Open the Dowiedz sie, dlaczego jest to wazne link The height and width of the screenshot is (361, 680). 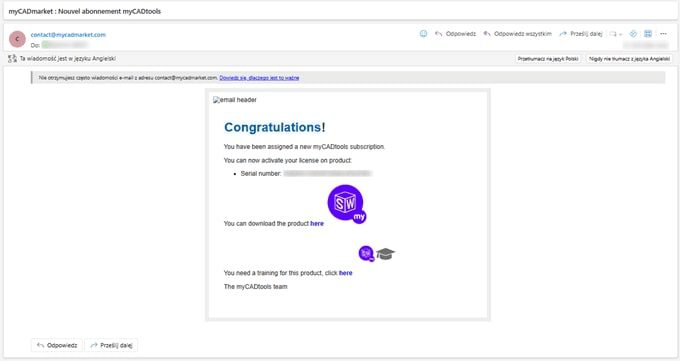click(x=259, y=78)
